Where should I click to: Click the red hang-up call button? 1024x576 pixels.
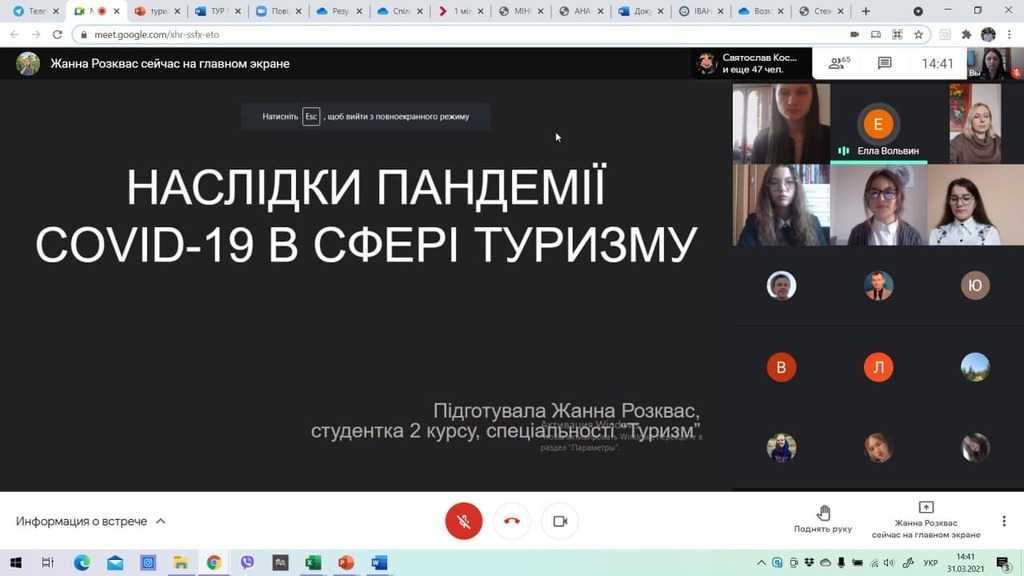[x=512, y=521]
